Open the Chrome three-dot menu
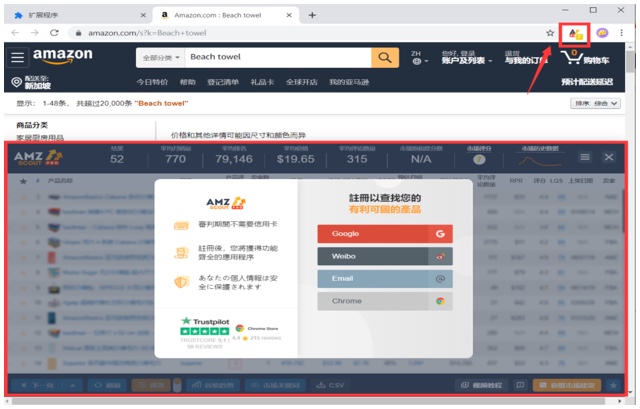The image size is (640, 409). point(622,33)
